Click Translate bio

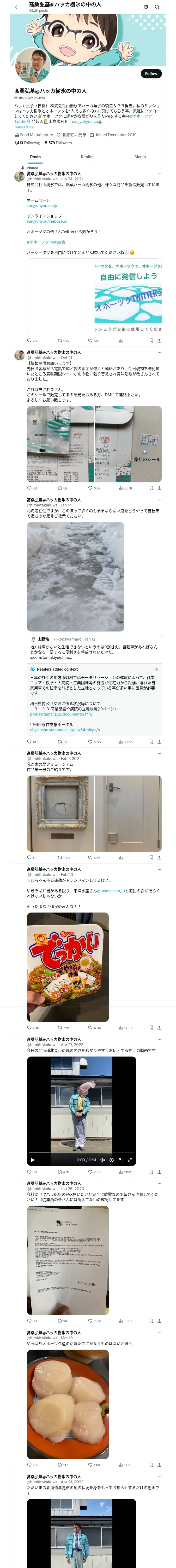coord(24,127)
